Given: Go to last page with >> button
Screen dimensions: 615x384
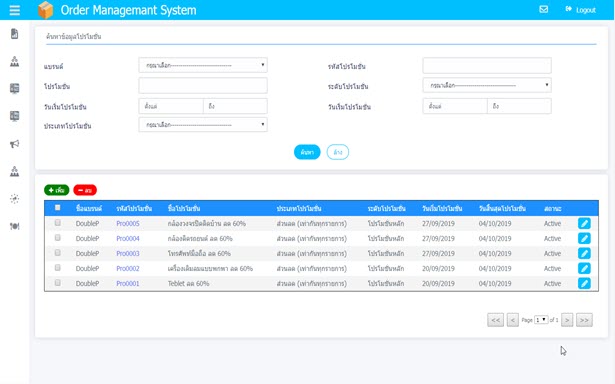Looking at the screenshot, I should pos(584,320).
